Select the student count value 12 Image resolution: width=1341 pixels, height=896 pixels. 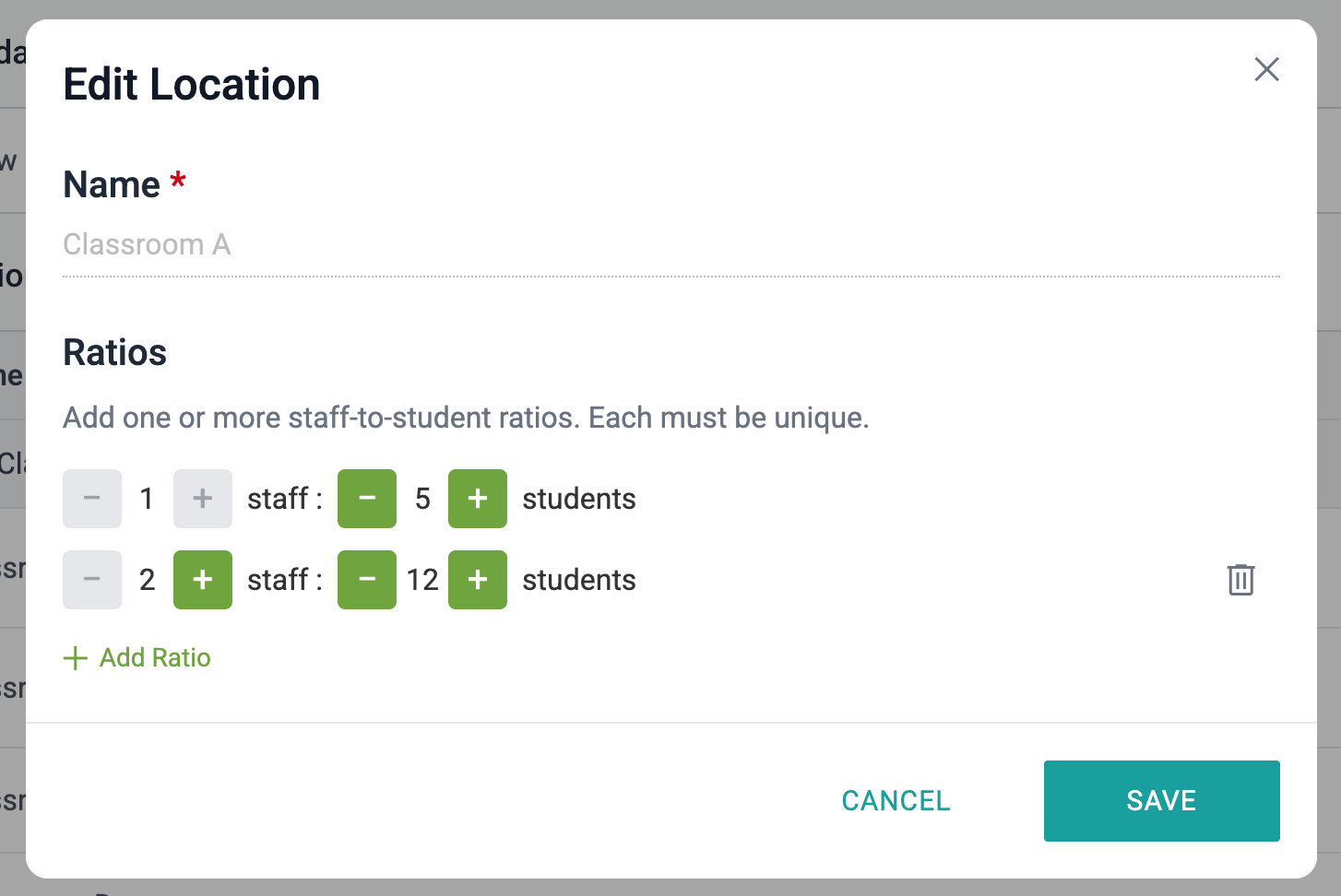point(422,580)
